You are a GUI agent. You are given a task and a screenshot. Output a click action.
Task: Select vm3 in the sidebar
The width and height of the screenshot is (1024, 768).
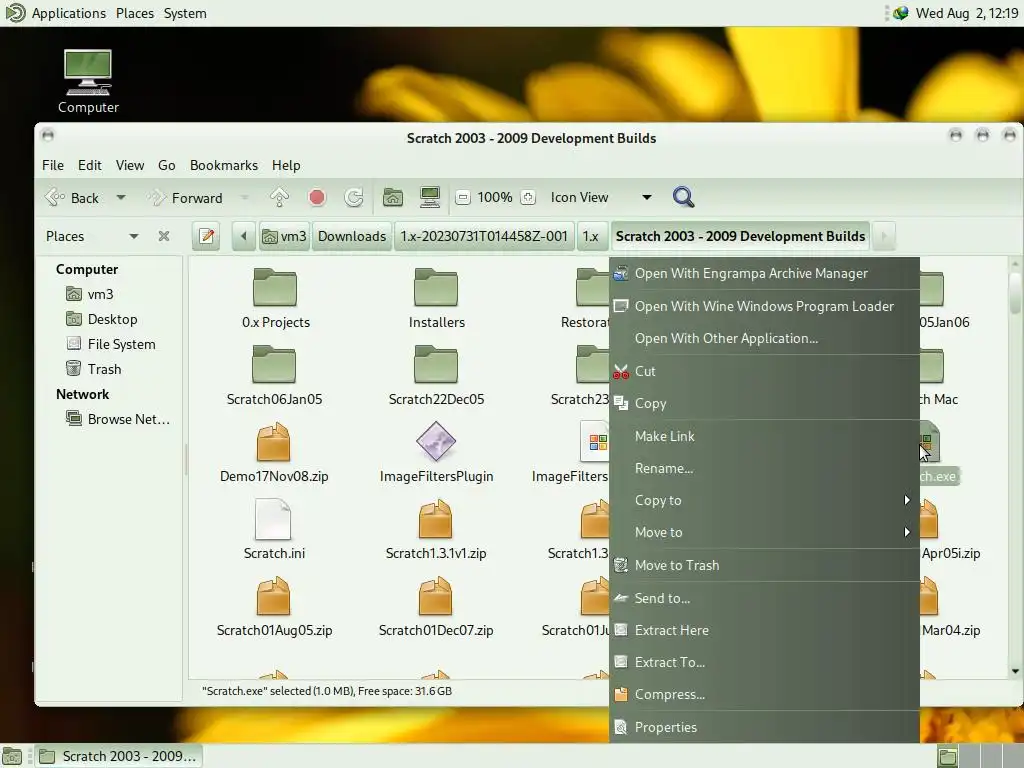click(x=89, y=295)
